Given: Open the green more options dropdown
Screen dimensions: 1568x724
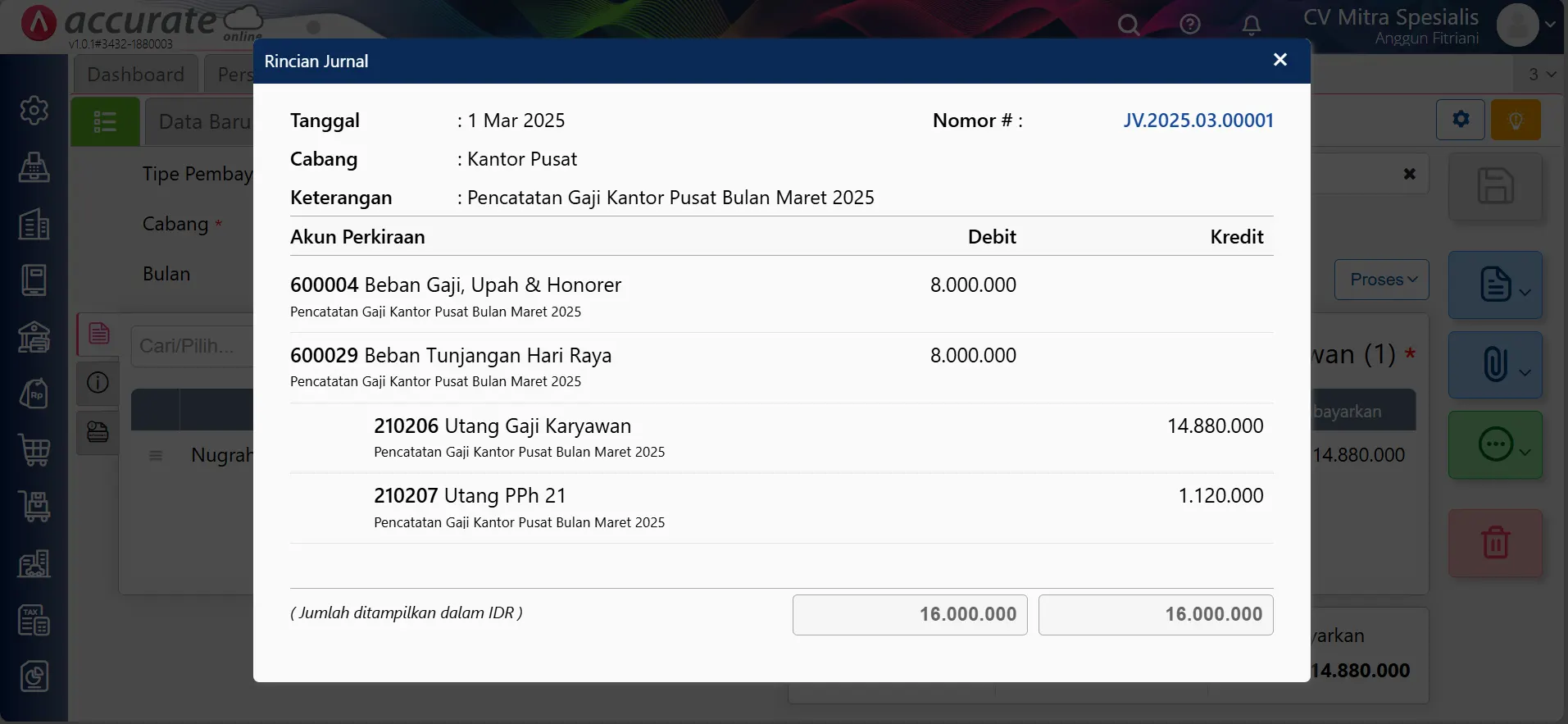Looking at the screenshot, I should click(x=1496, y=445).
